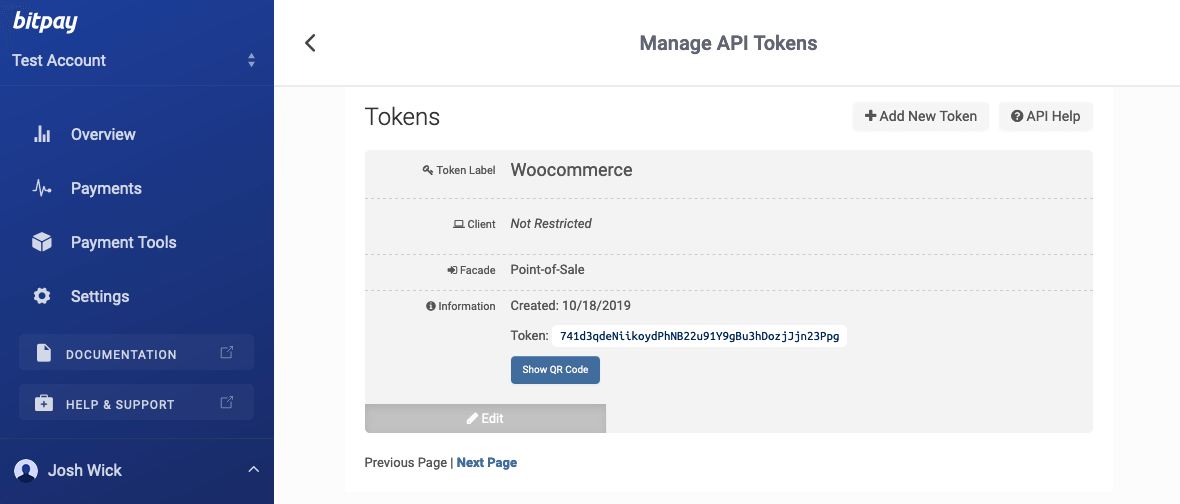Expand the Josh Wick user menu chevron

coord(253,470)
